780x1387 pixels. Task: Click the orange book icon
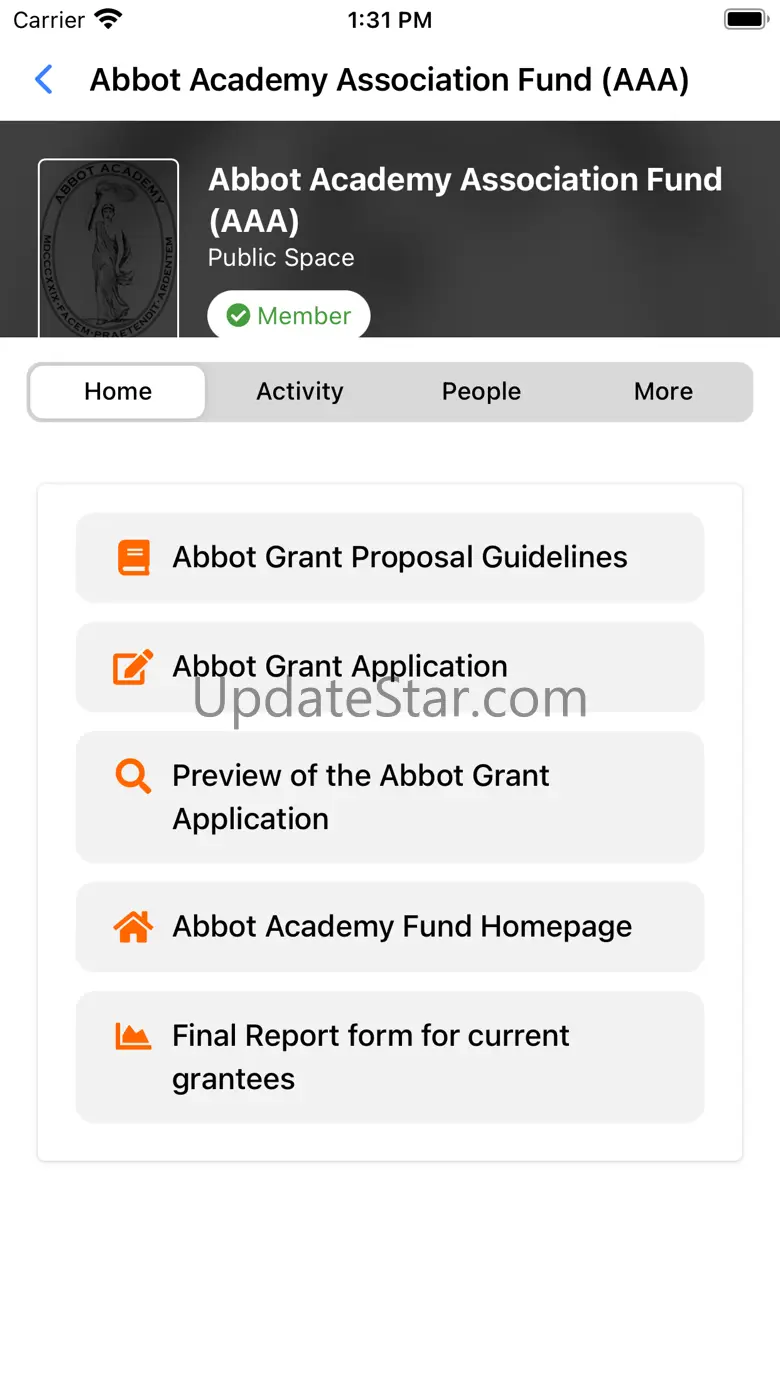tap(133, 557)
